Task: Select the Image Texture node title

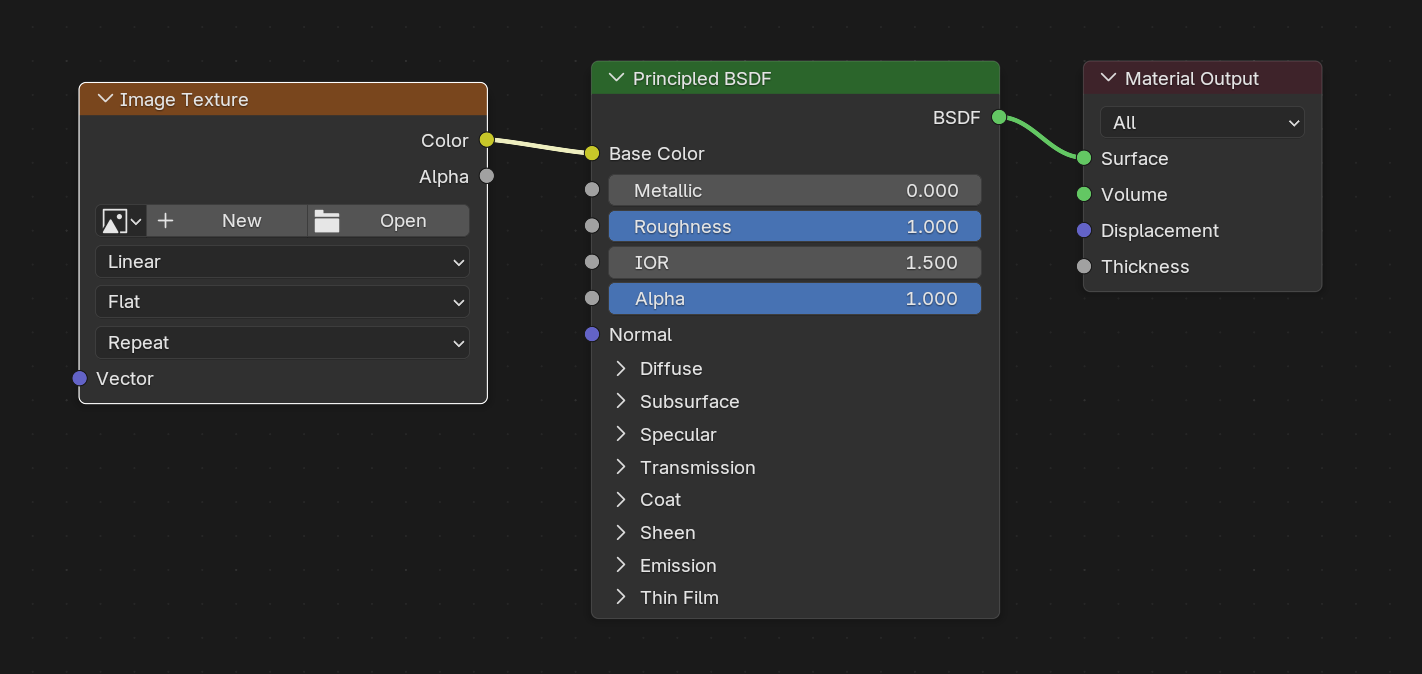Action: pyautogui.click(x=184, y=99)
